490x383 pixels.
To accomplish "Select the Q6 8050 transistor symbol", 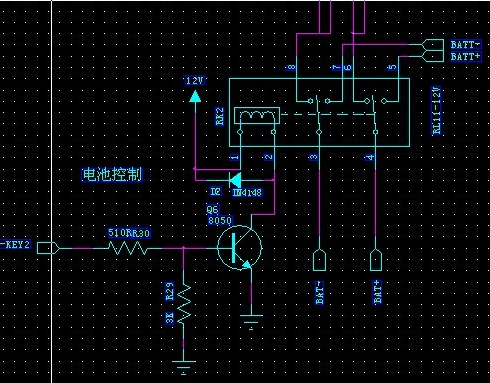I will click(x=240, y=248).
